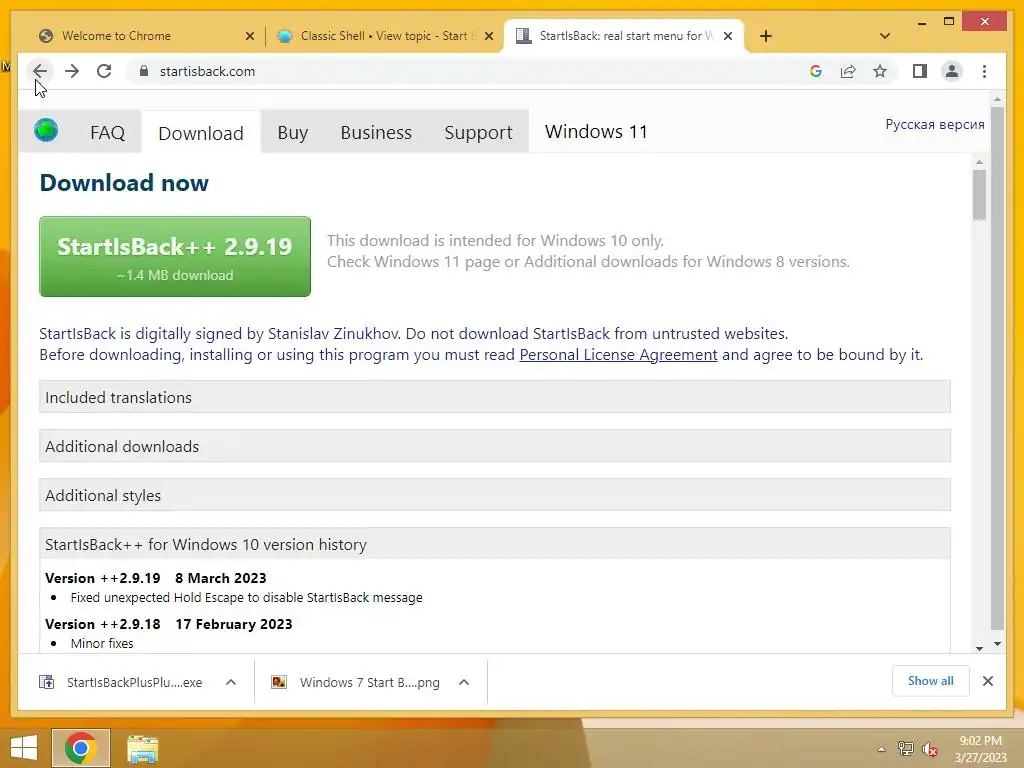Select the Download nav tab
Screen dimensions: 1024x768
pos(200,133)
